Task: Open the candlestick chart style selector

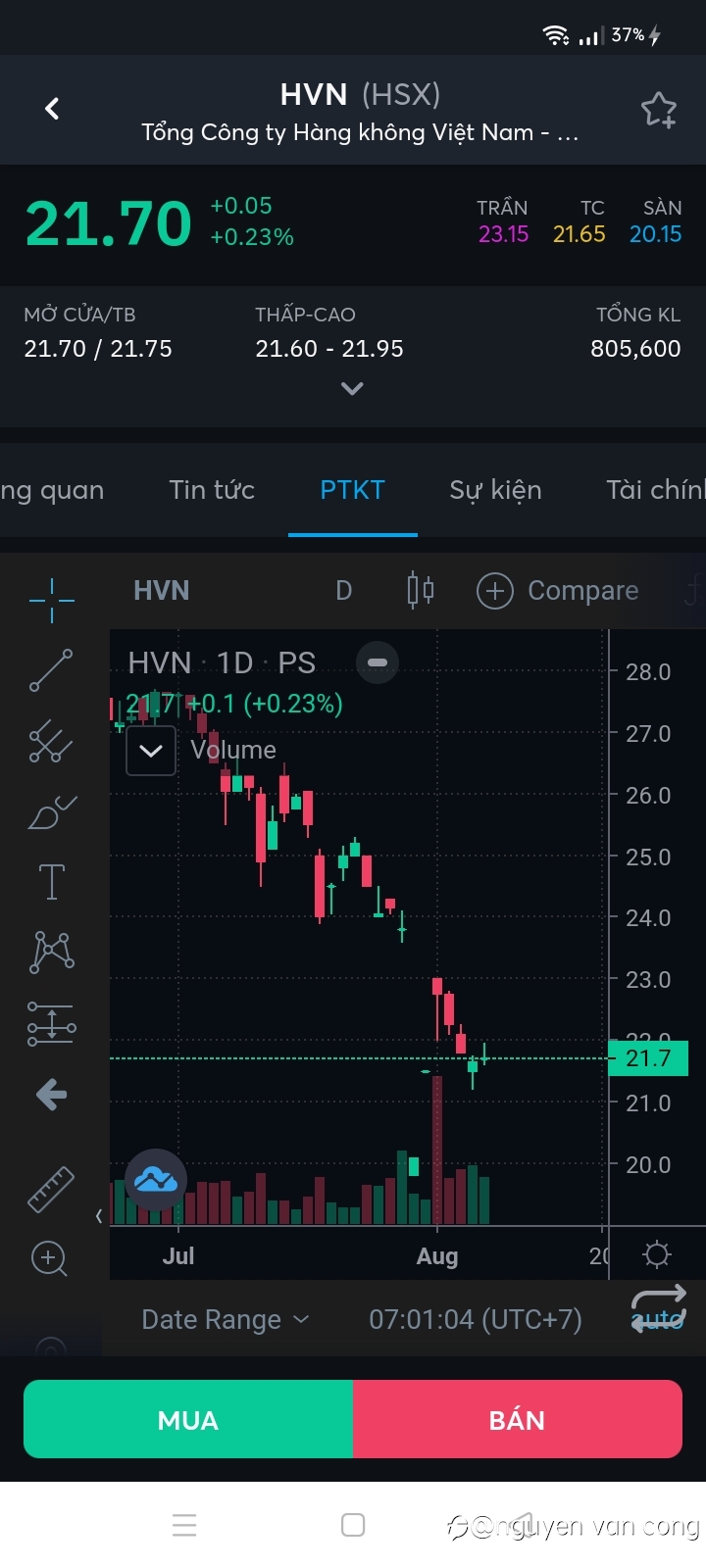Action: click(420, 590)
